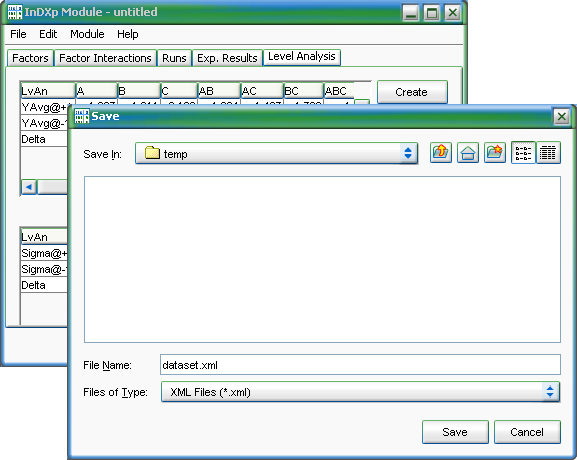This screenshot has height=460, width=577.
Task: Select the Level Analysis tab
Action: 302,57
